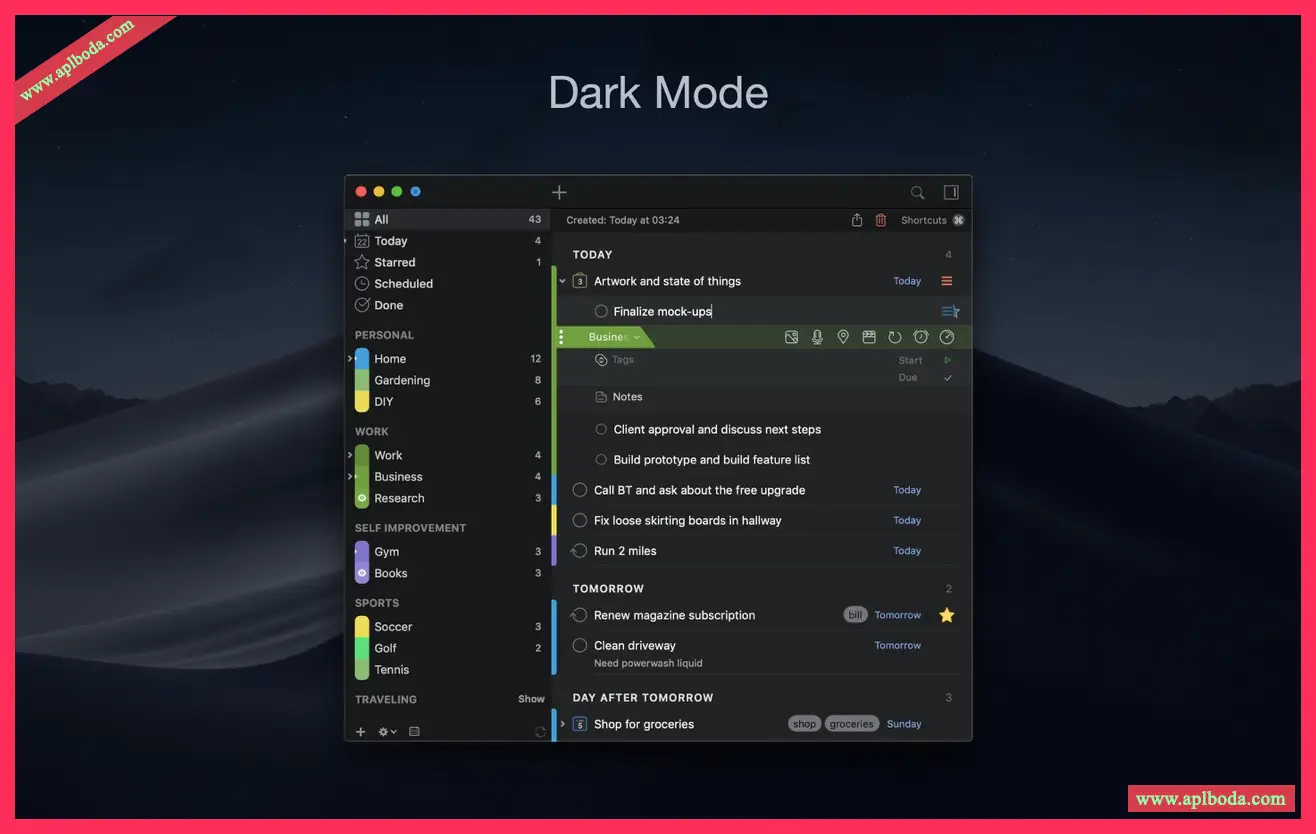Expand the Work list in sidebar
This screenshot has height=834, width=1316.
pos(350,455)
